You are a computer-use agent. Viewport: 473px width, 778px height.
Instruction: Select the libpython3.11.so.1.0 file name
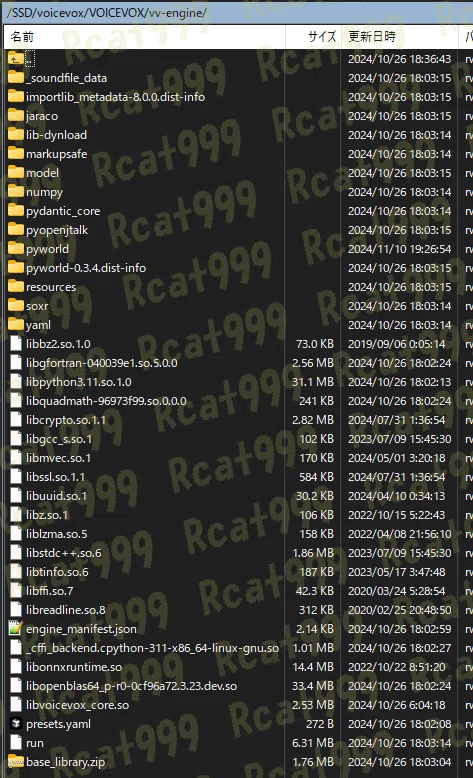tap(79, 382)
